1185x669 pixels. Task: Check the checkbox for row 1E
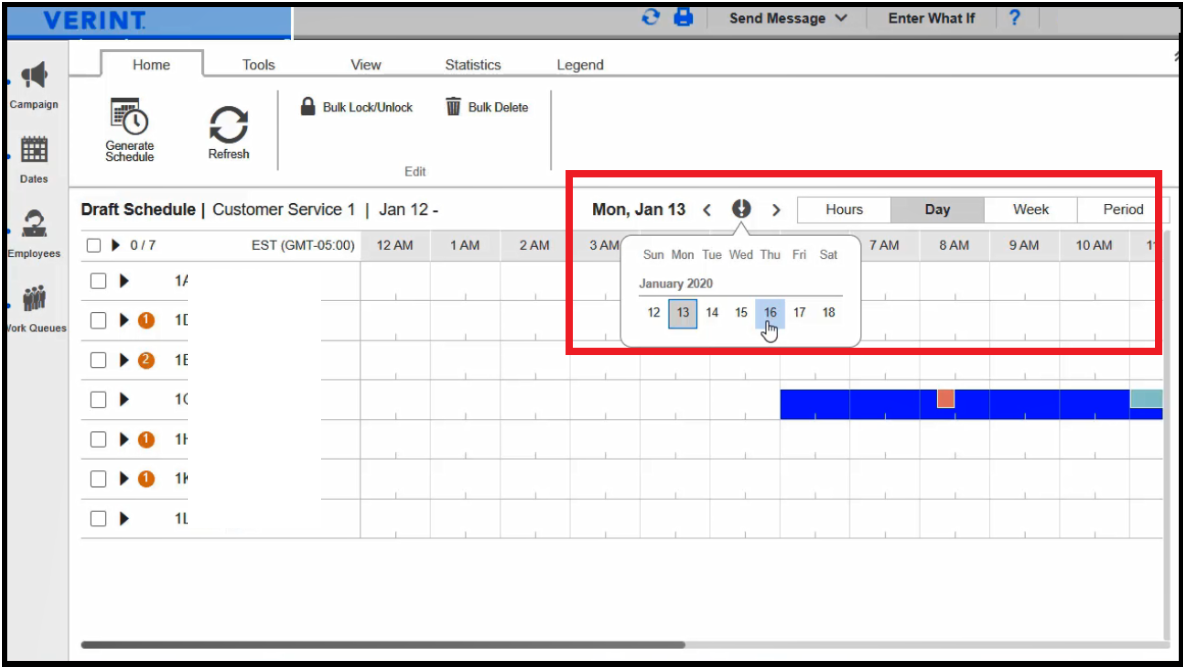(x=98, y=360)
